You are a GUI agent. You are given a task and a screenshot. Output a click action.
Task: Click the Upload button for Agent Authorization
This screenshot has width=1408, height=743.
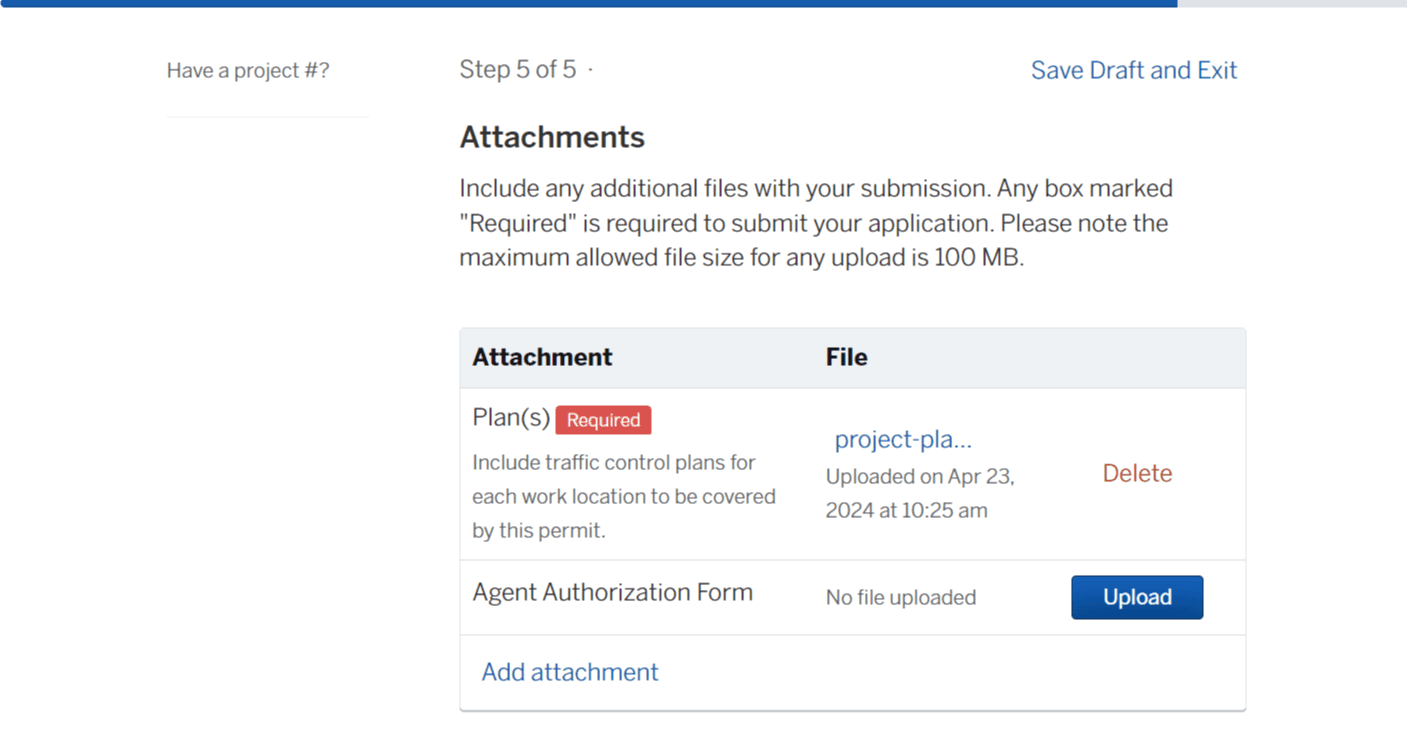1136,597
